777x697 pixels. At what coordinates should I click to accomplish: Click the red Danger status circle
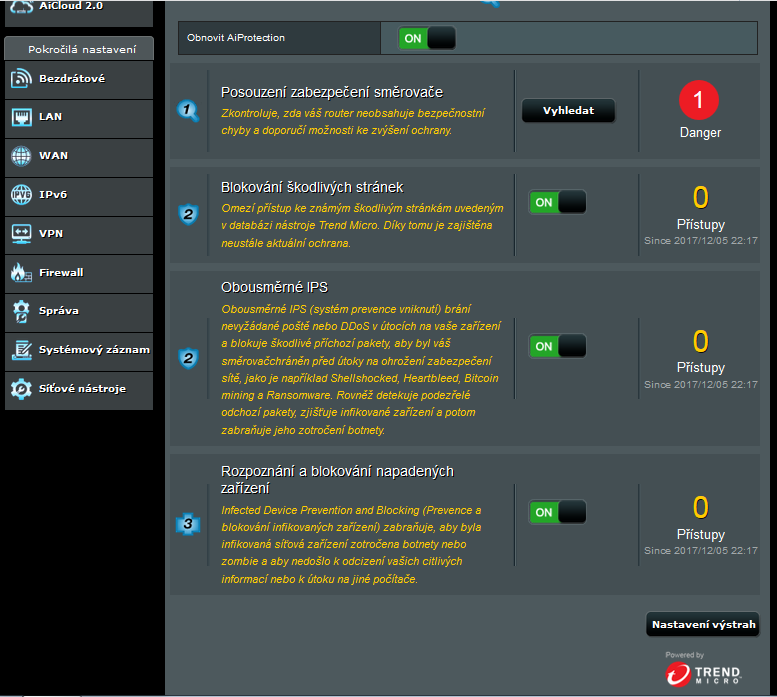pyautogui.click(x=699, y=100)
